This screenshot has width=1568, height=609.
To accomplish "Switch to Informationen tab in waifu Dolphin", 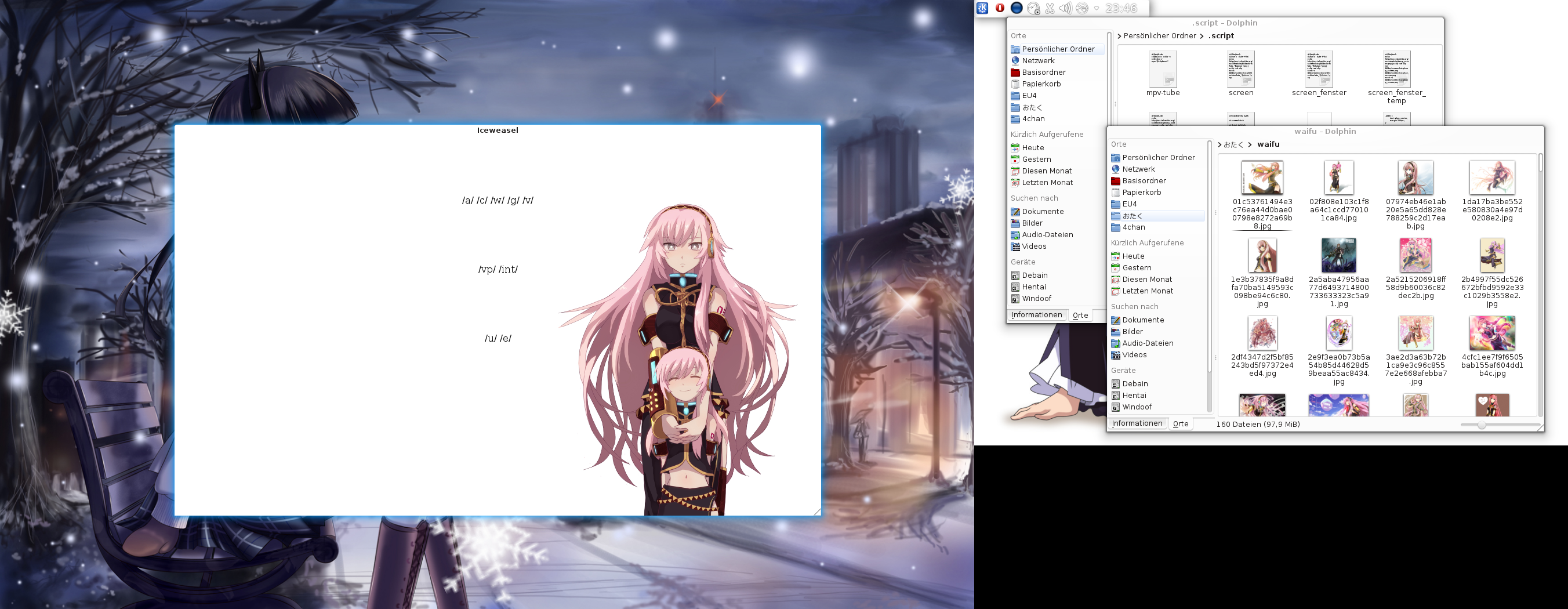I will [1137, 424].
